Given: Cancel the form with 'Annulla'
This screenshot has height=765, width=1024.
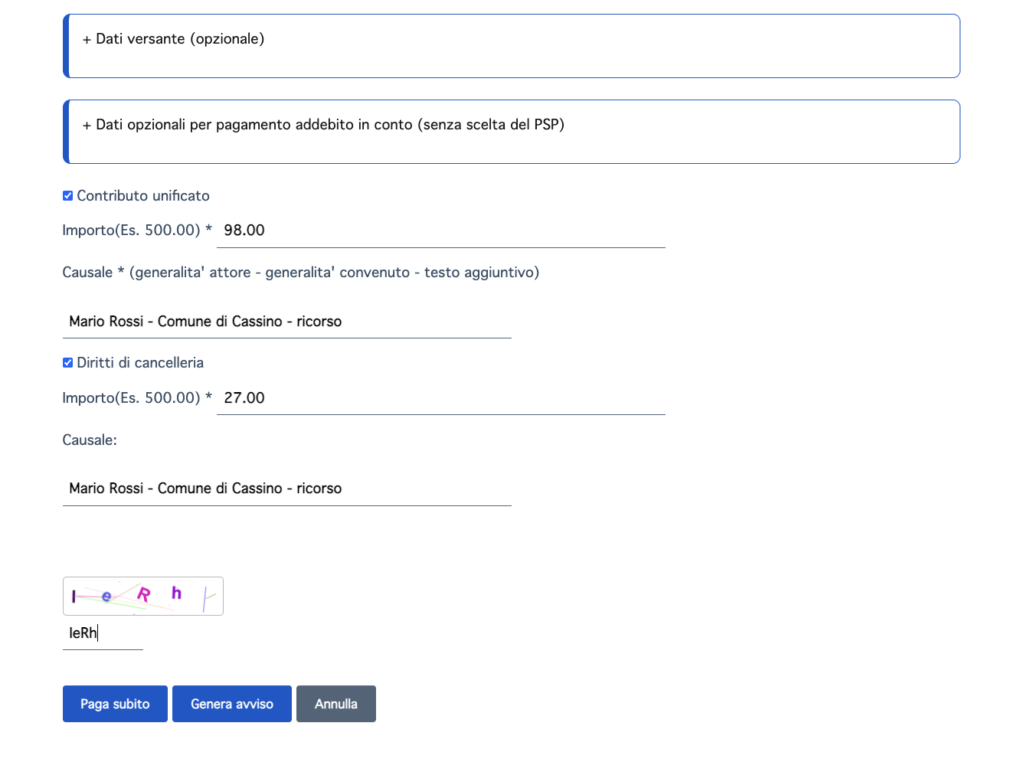Looking at the screenshot, I should point(336,703).
